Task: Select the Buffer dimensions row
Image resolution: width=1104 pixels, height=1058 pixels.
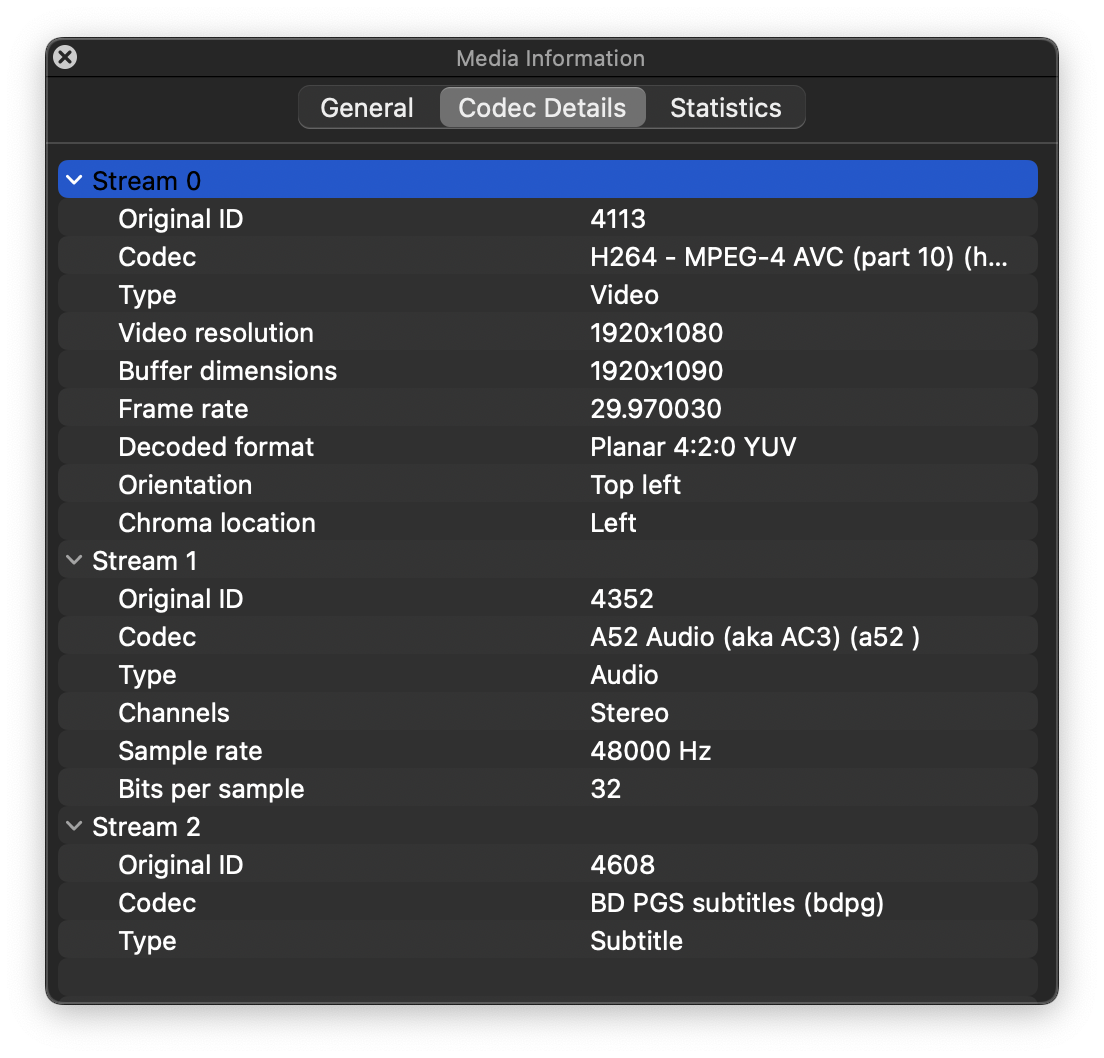Action: click(547, 371)
